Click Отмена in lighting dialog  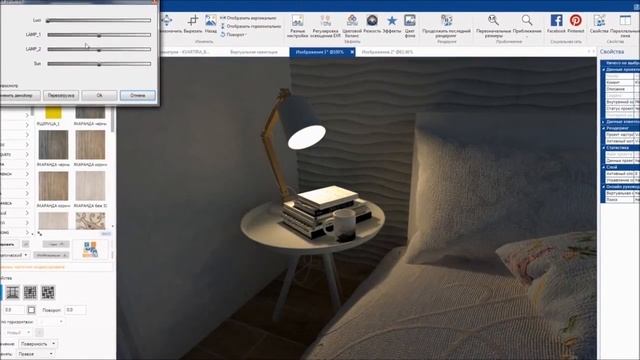pos(138,96)
